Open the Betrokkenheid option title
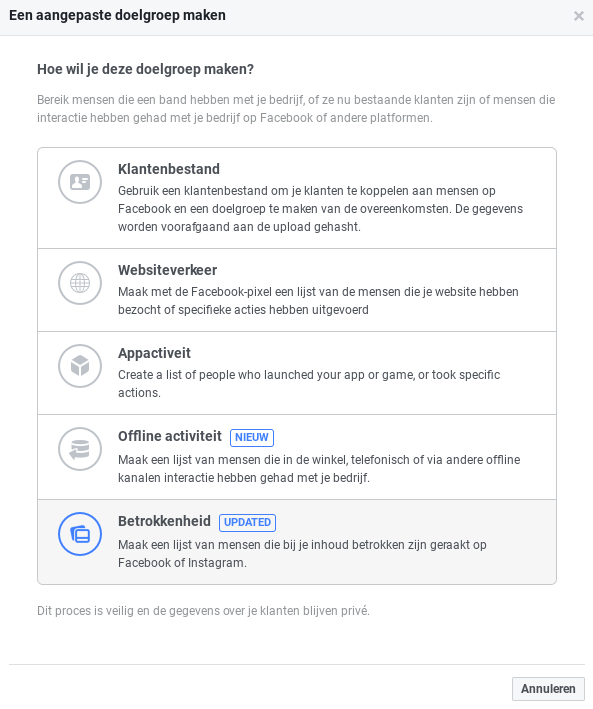The image size is (593, 709). [164, 521]
